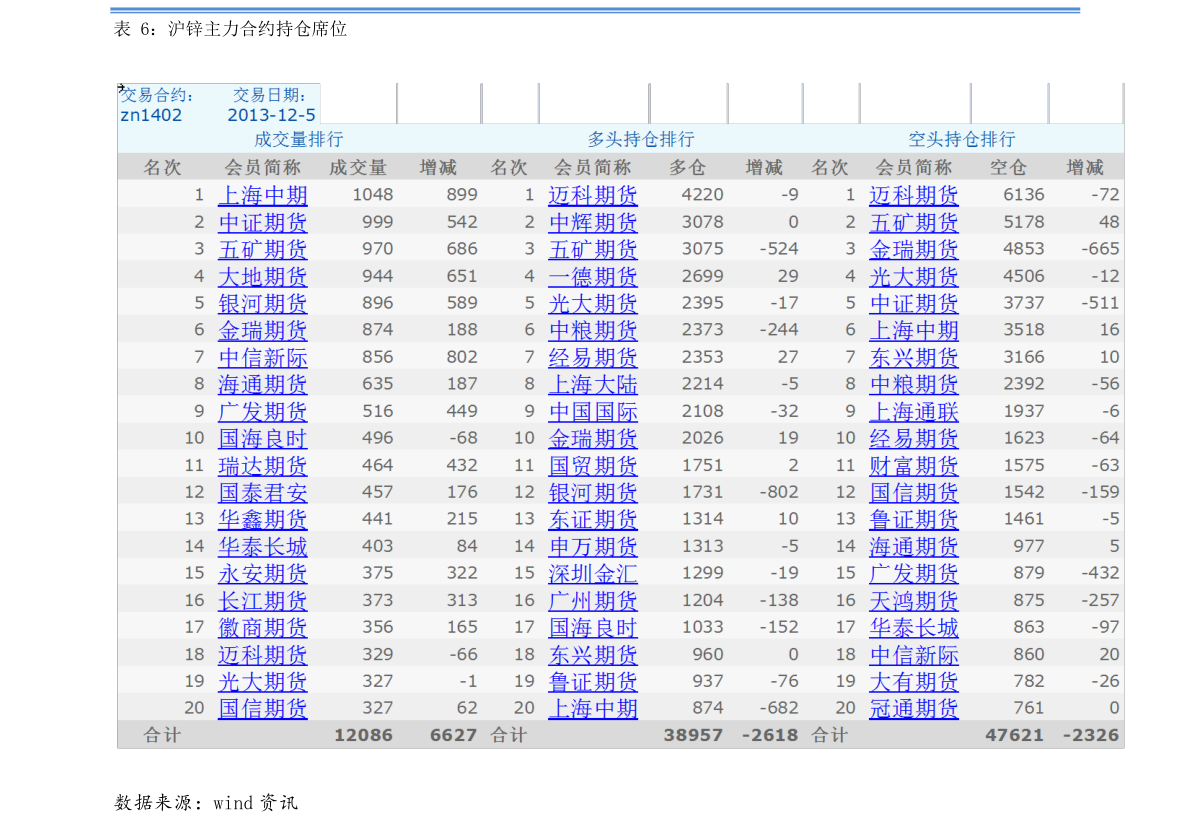Open 迈科期货 link in long position ranking

pos(592,195)
